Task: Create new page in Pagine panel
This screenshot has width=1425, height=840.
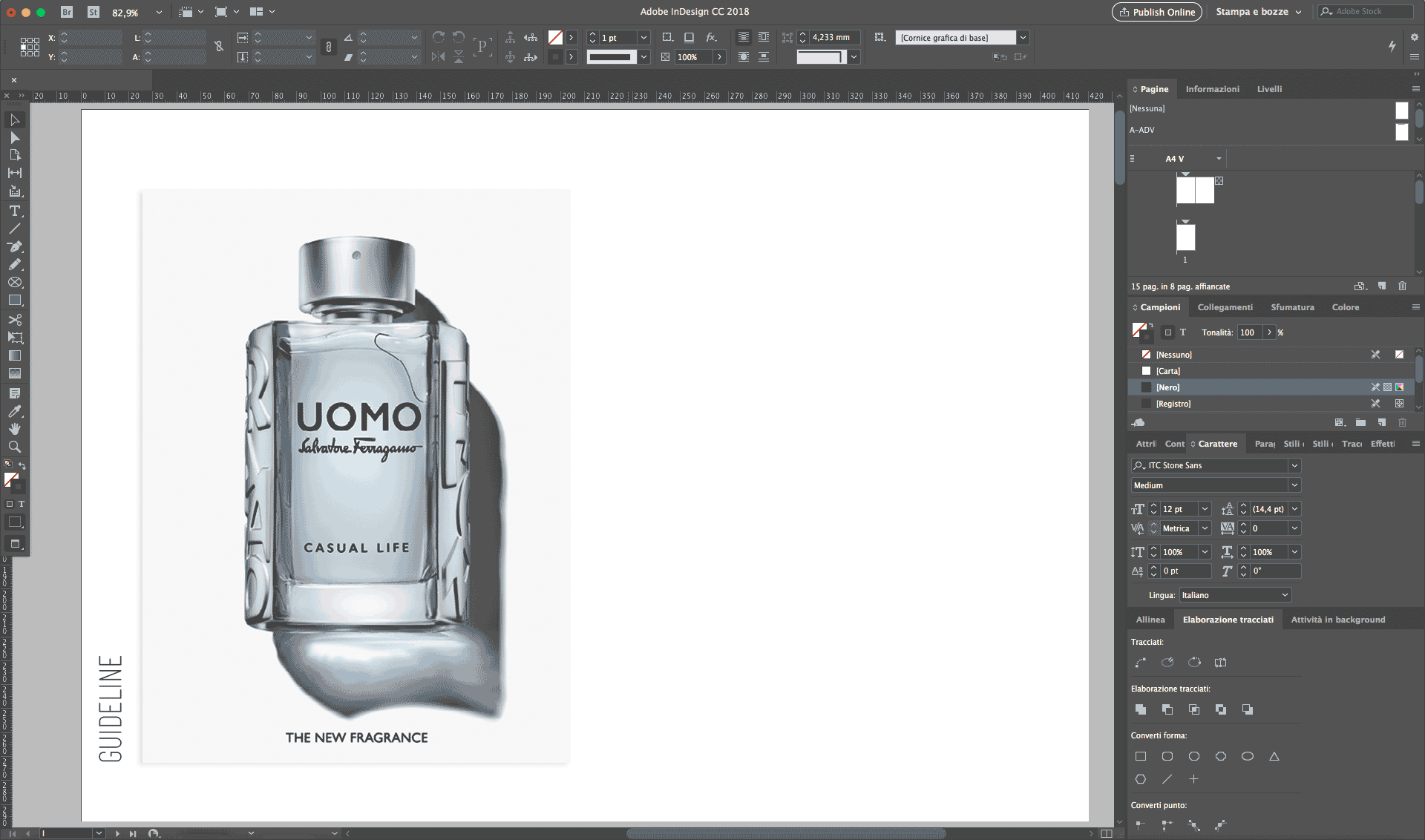Action: pos(1381,286)
